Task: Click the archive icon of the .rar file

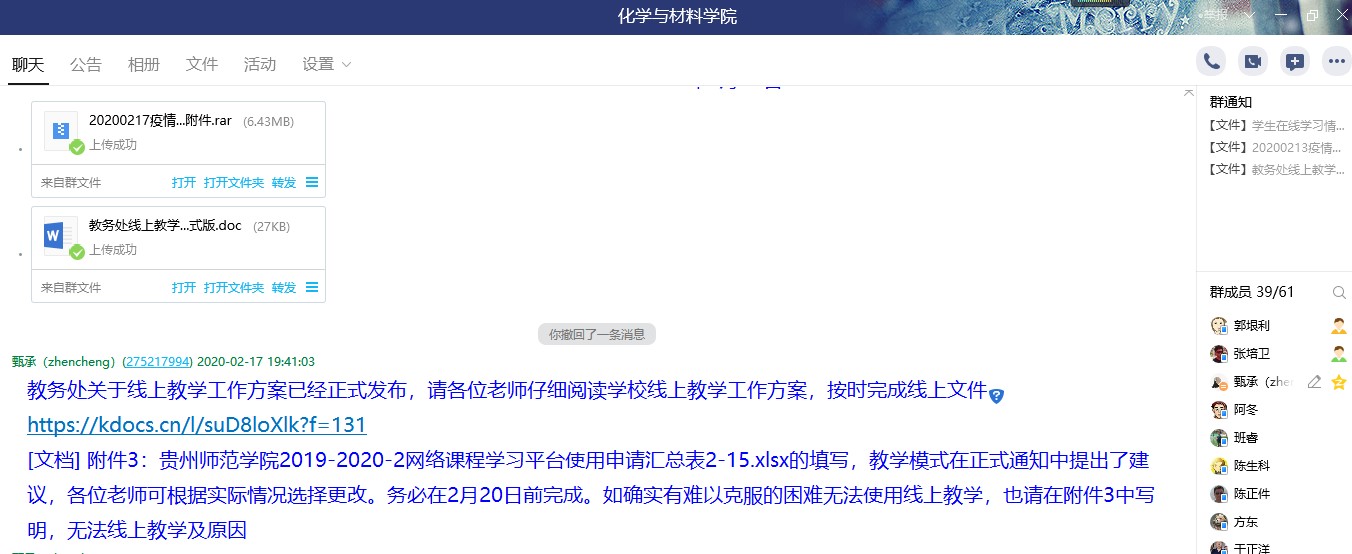Action: pos(60,130)
